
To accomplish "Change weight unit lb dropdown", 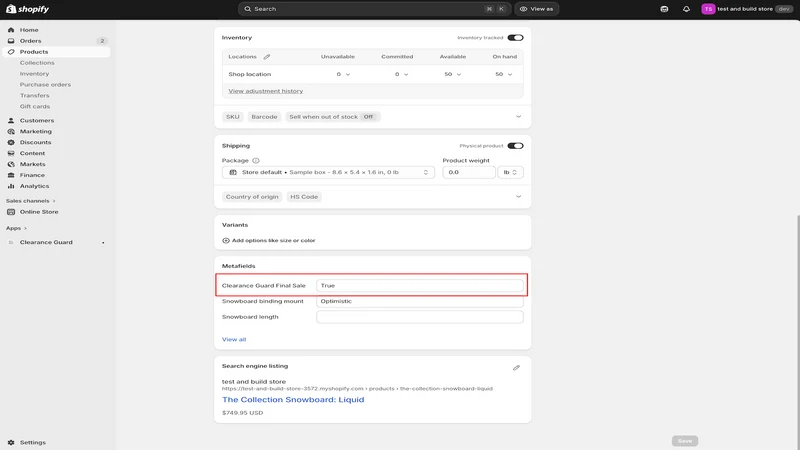I will click(x=510, y=172).
